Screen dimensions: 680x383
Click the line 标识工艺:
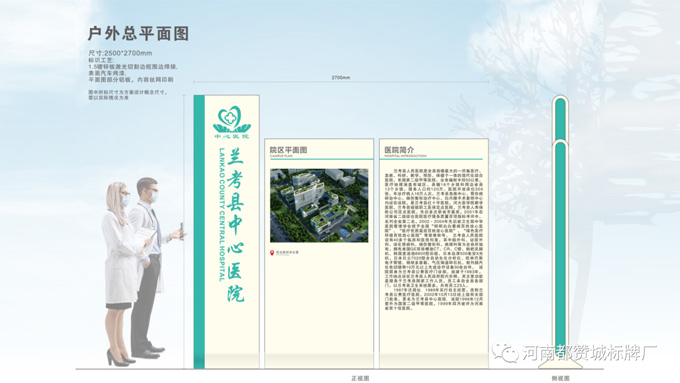(101, 60)
